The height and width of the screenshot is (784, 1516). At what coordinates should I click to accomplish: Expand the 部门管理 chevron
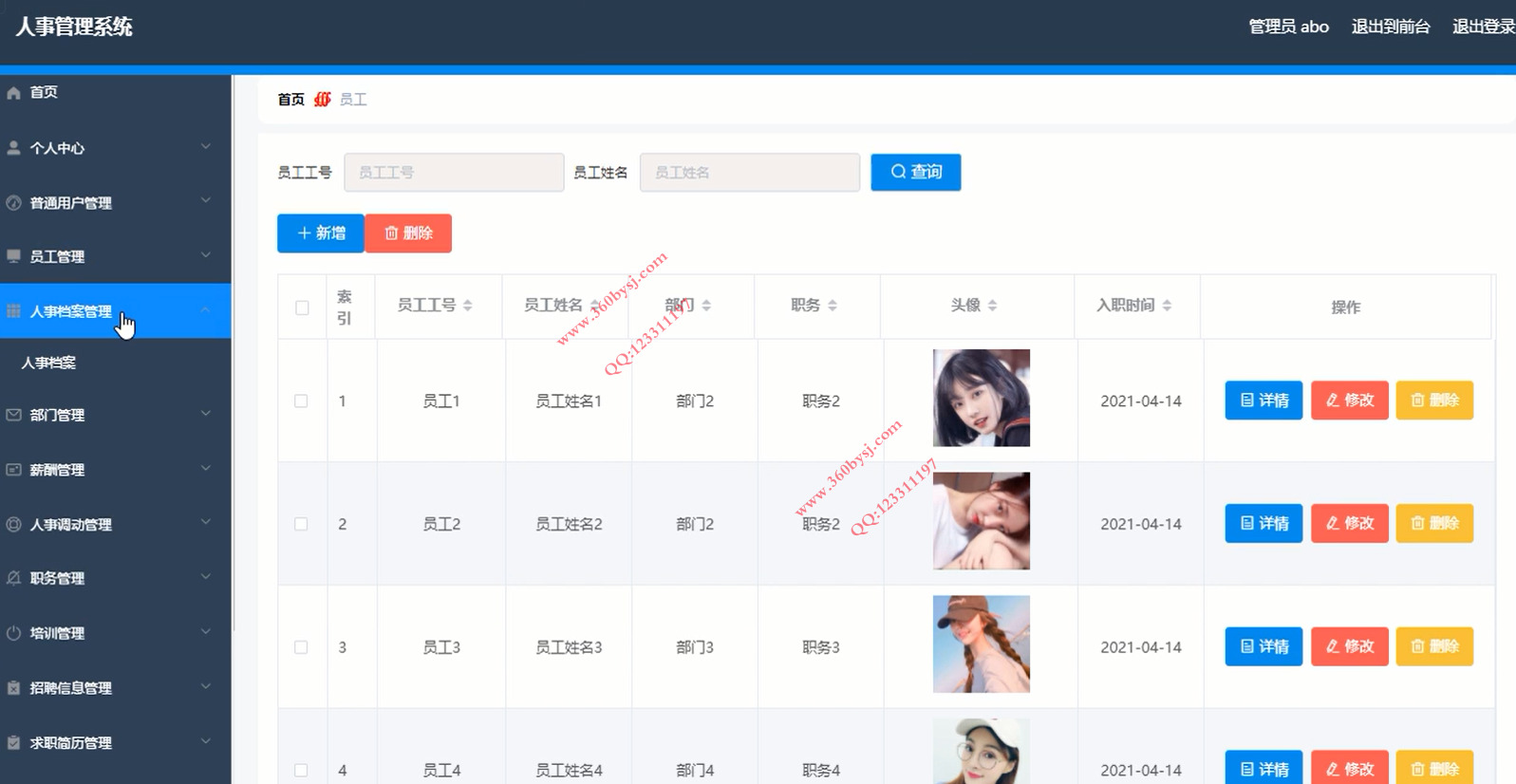206,414
